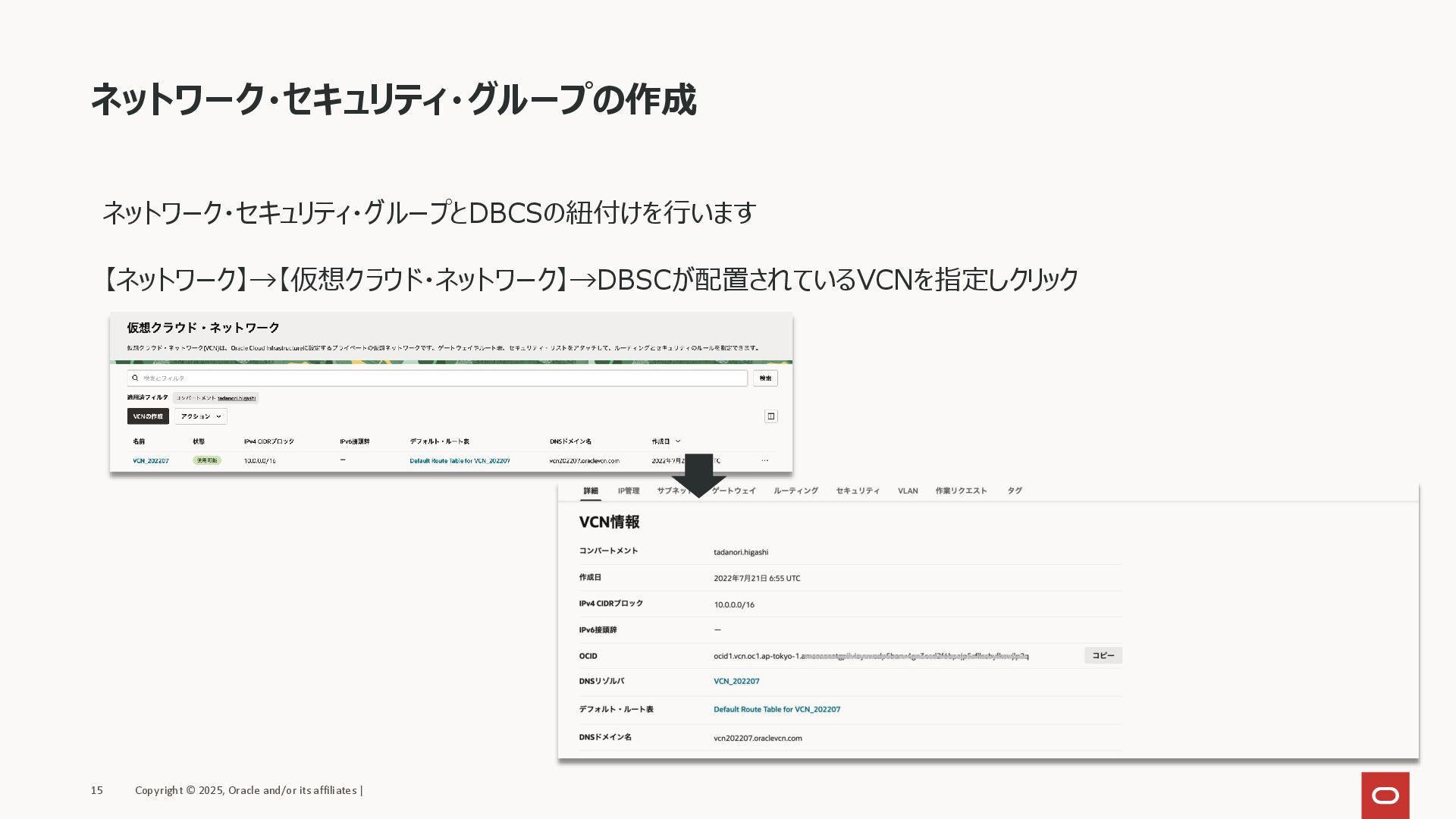Click vcn202207.oraclevcn.com value in VCN情報
This screenshot has width=1456, height=819.
[758, 738]
